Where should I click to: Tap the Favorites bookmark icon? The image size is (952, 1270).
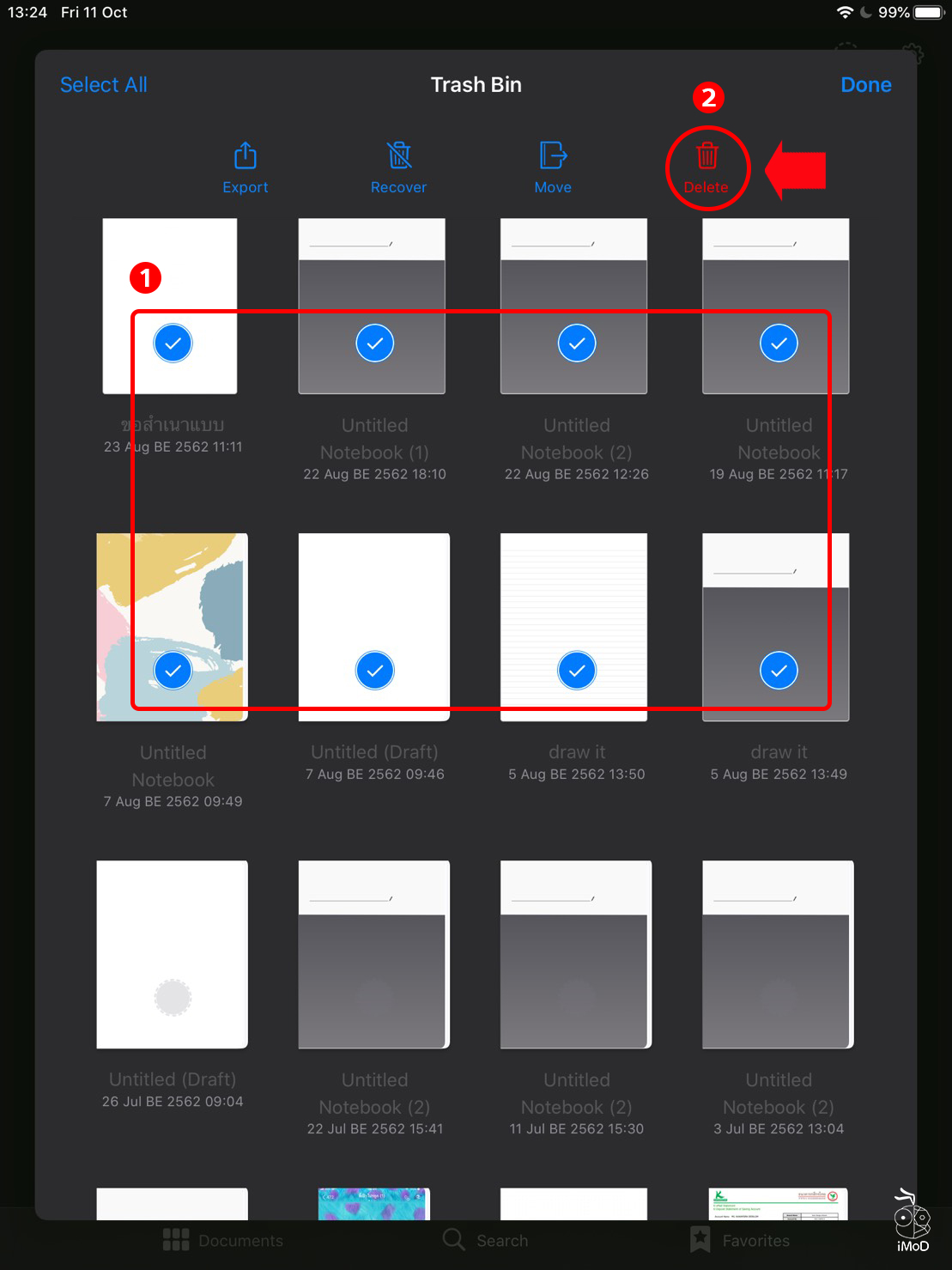pyautogui.click(x=699, y=1240)
